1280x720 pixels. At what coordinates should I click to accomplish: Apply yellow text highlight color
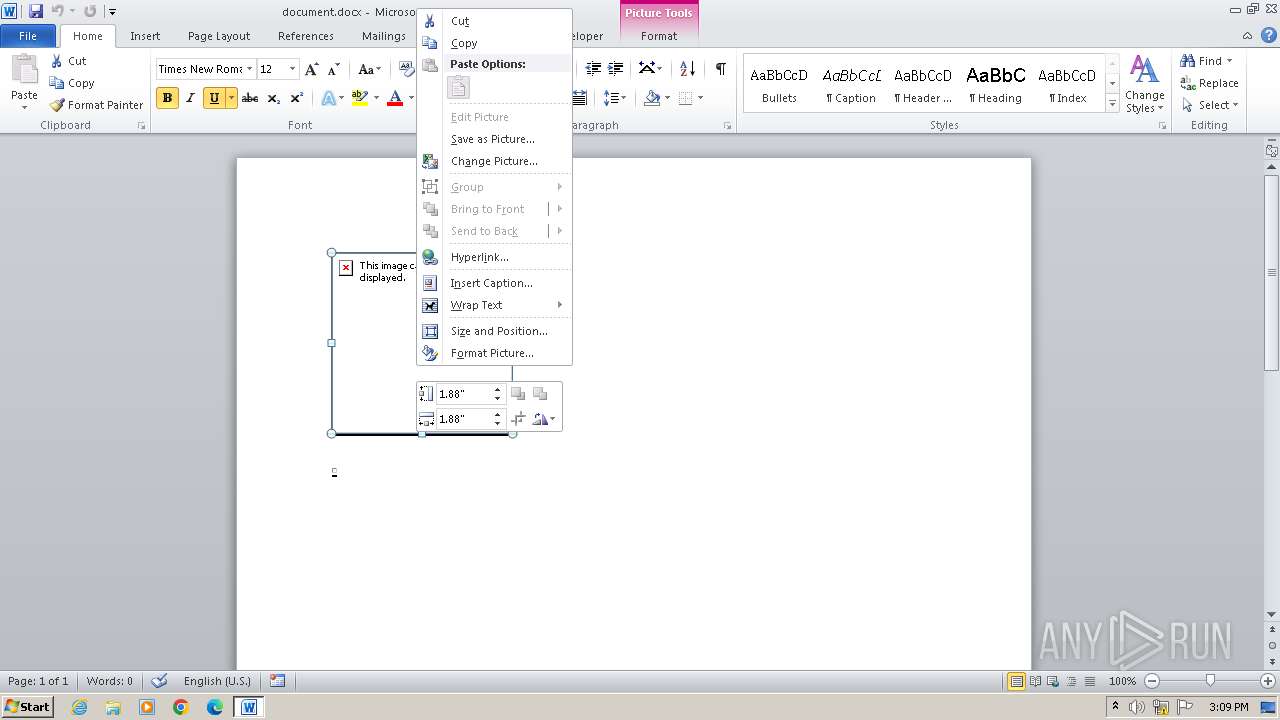coord(360,98)
